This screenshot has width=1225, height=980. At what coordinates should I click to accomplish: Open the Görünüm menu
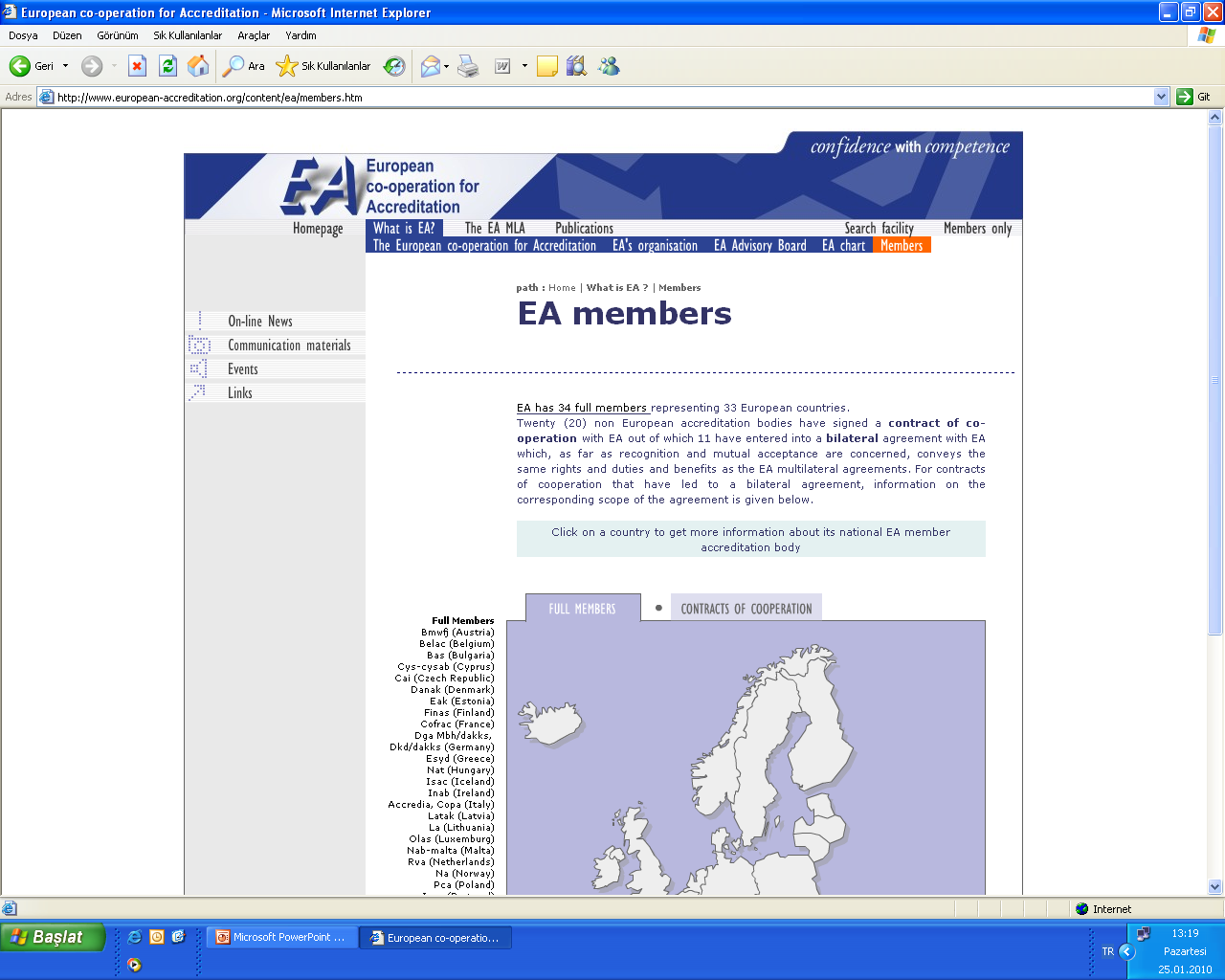[x=118, y=35]
